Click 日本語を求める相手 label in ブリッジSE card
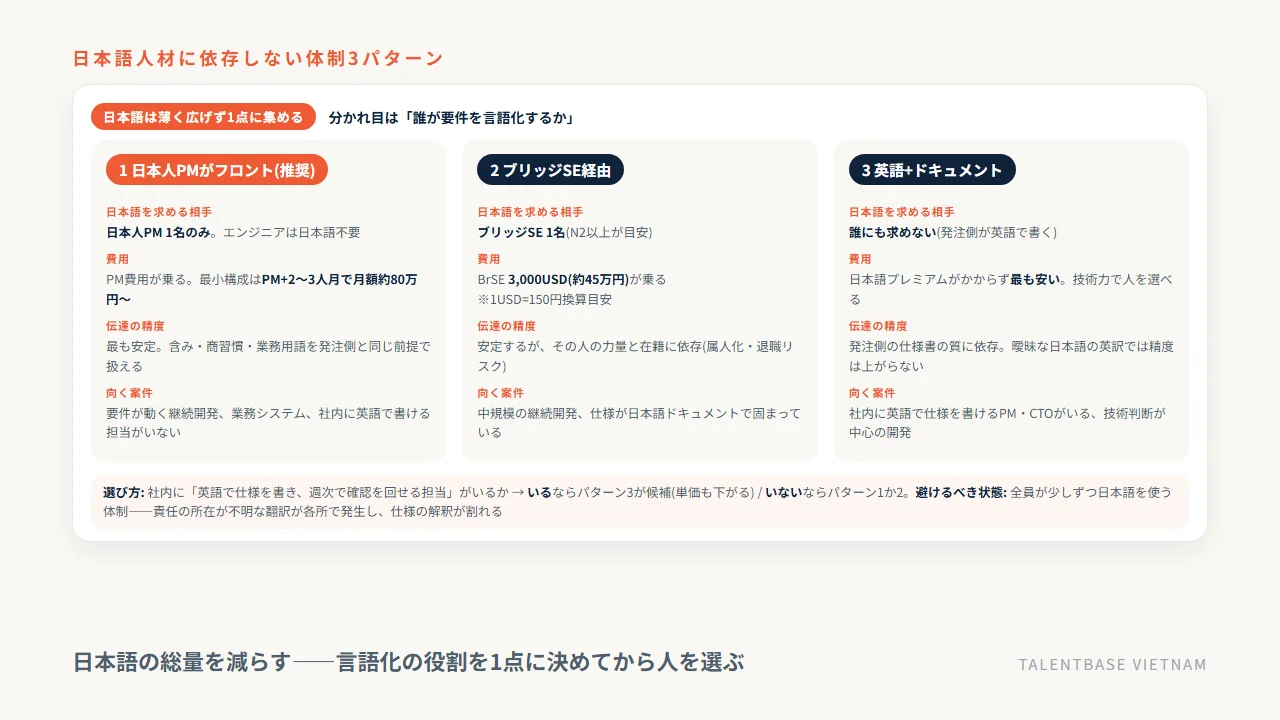1280x720 pixels. click(x=530, y=212)
